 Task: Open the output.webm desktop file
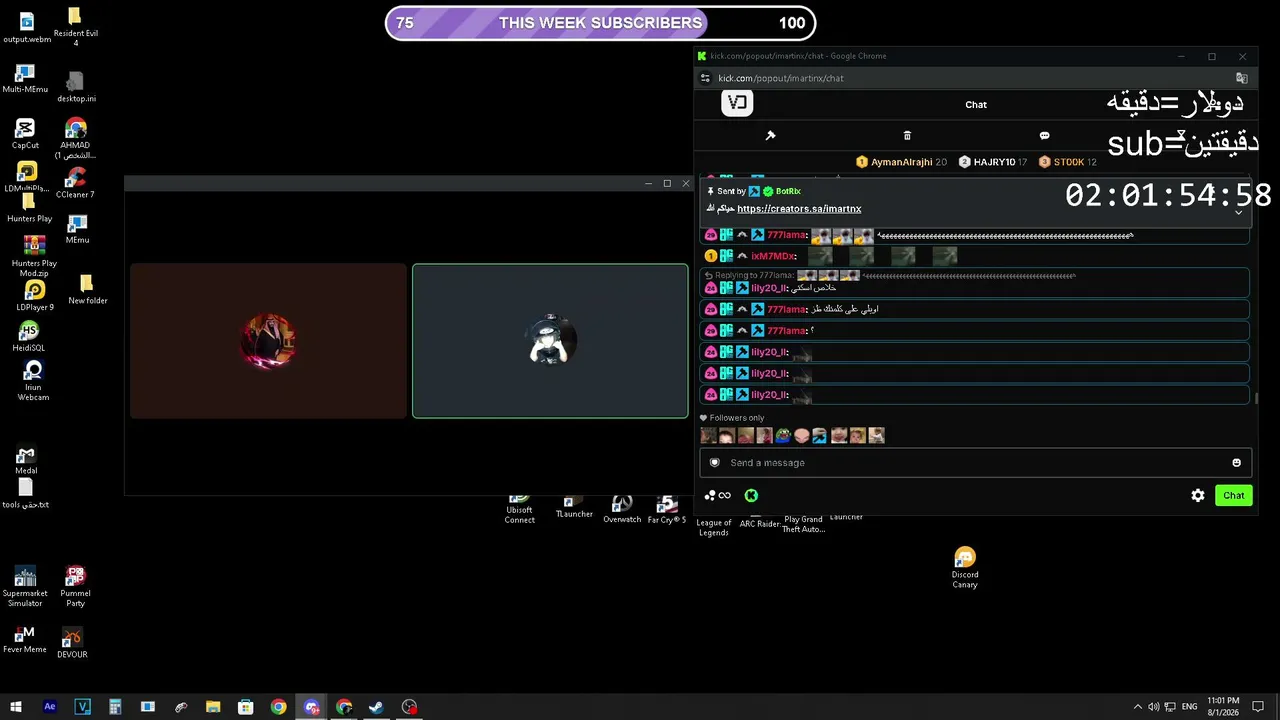pyautogui.click(x=27, y=27)
